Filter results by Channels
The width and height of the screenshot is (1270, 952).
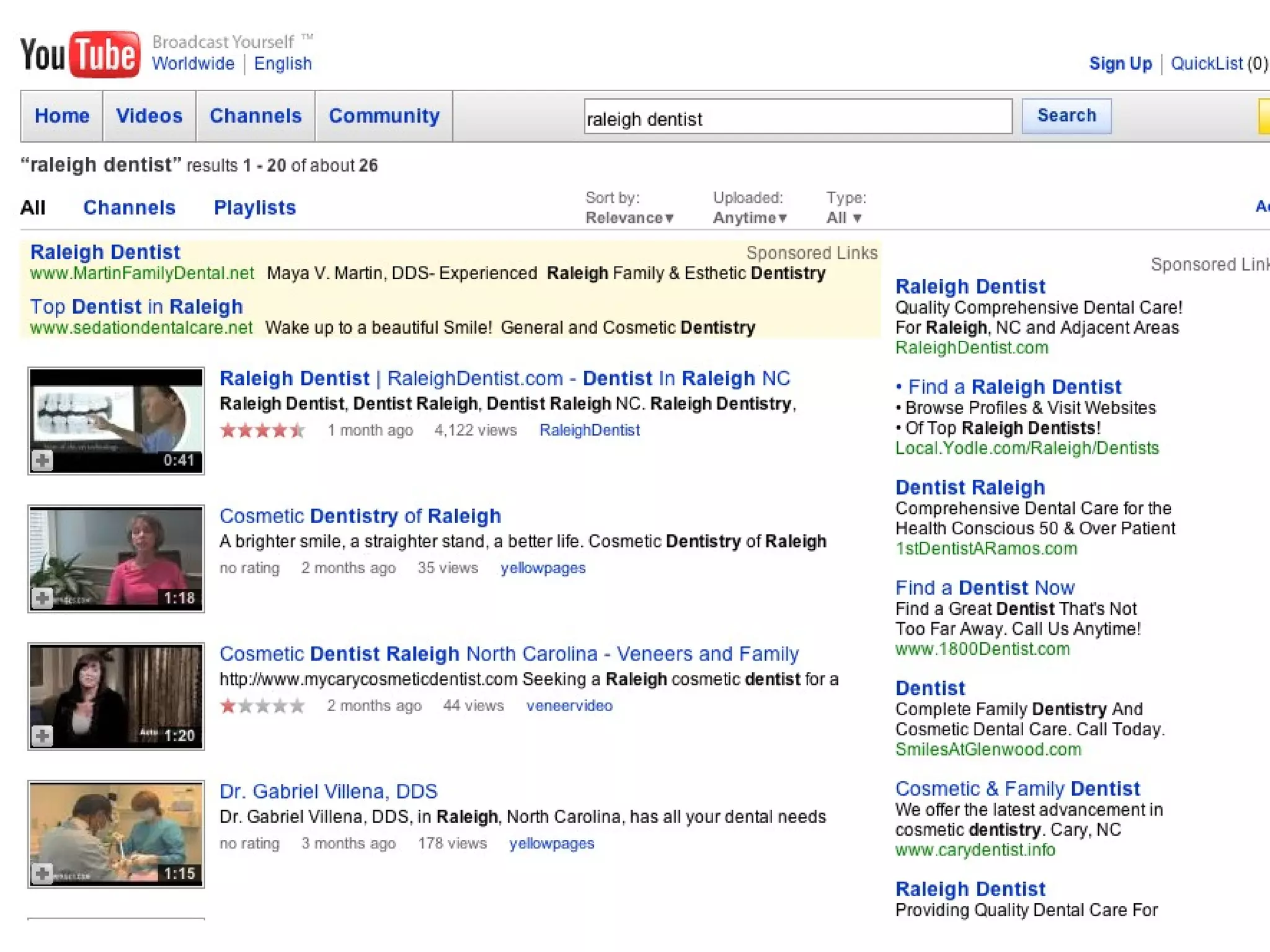tap(129, 208)
